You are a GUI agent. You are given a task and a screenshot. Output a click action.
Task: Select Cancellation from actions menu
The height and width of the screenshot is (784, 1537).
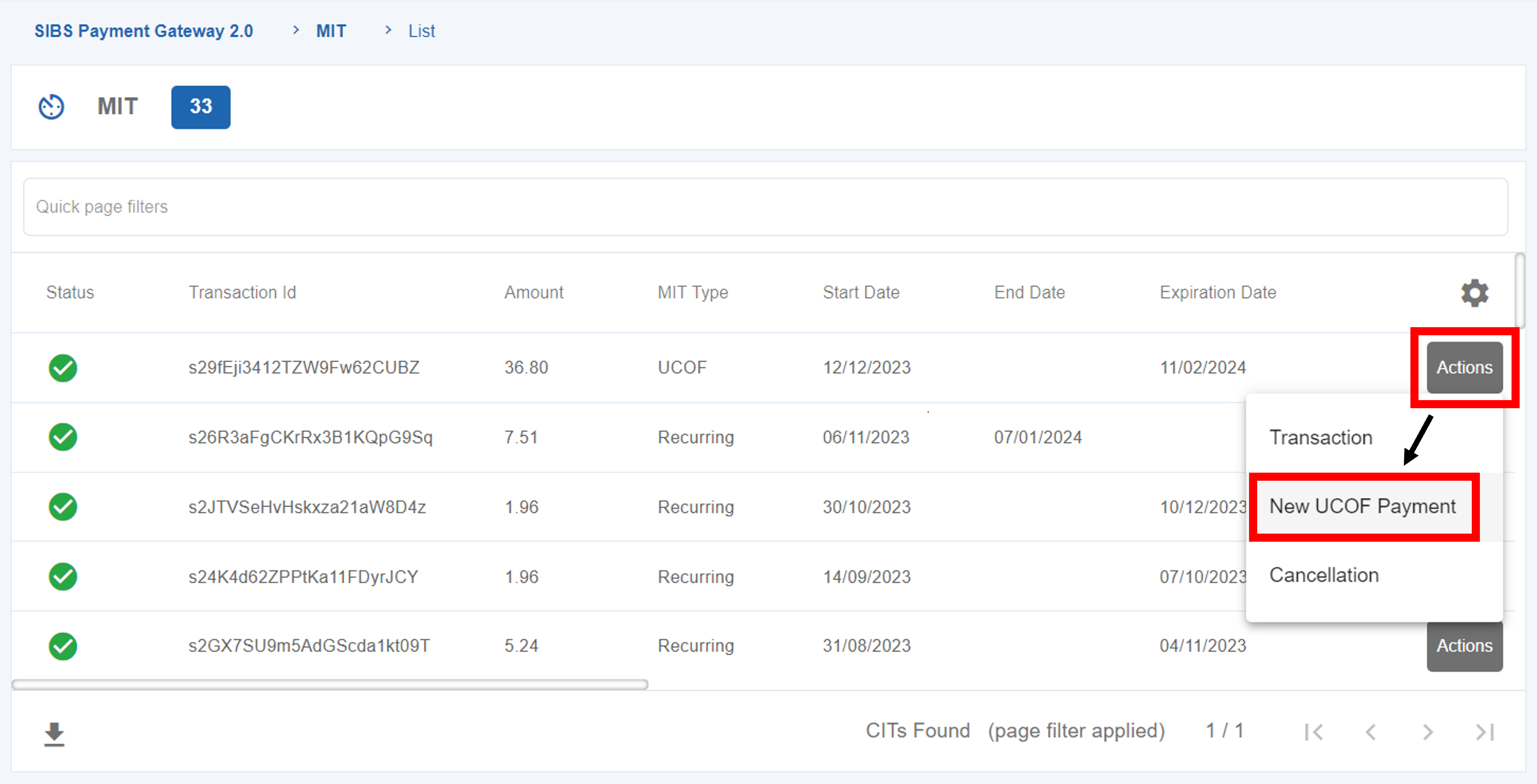coord(1324,575)
